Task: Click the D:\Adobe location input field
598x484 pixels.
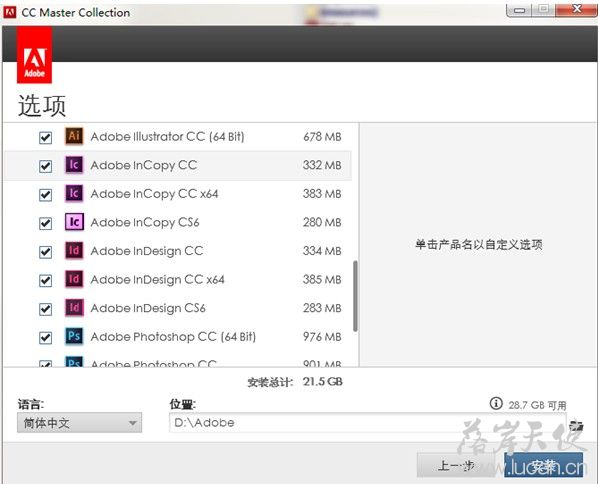Action: click(x=368, y=423)
